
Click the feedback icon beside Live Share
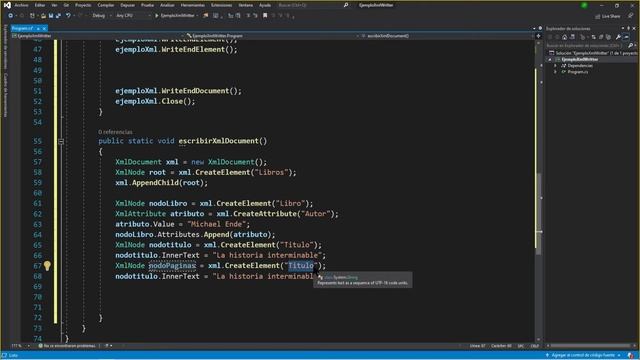631,16
